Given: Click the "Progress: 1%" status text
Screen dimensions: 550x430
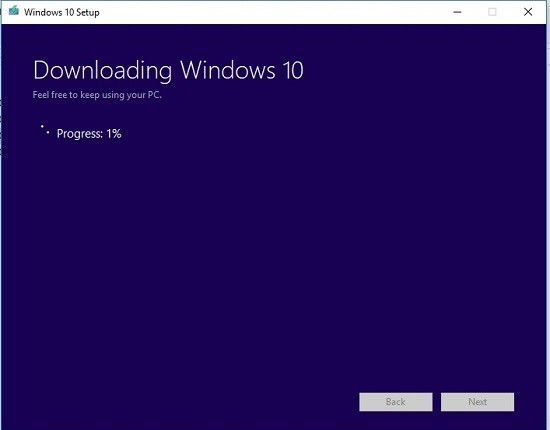Looking at the screenshot, I should (89, 134).
